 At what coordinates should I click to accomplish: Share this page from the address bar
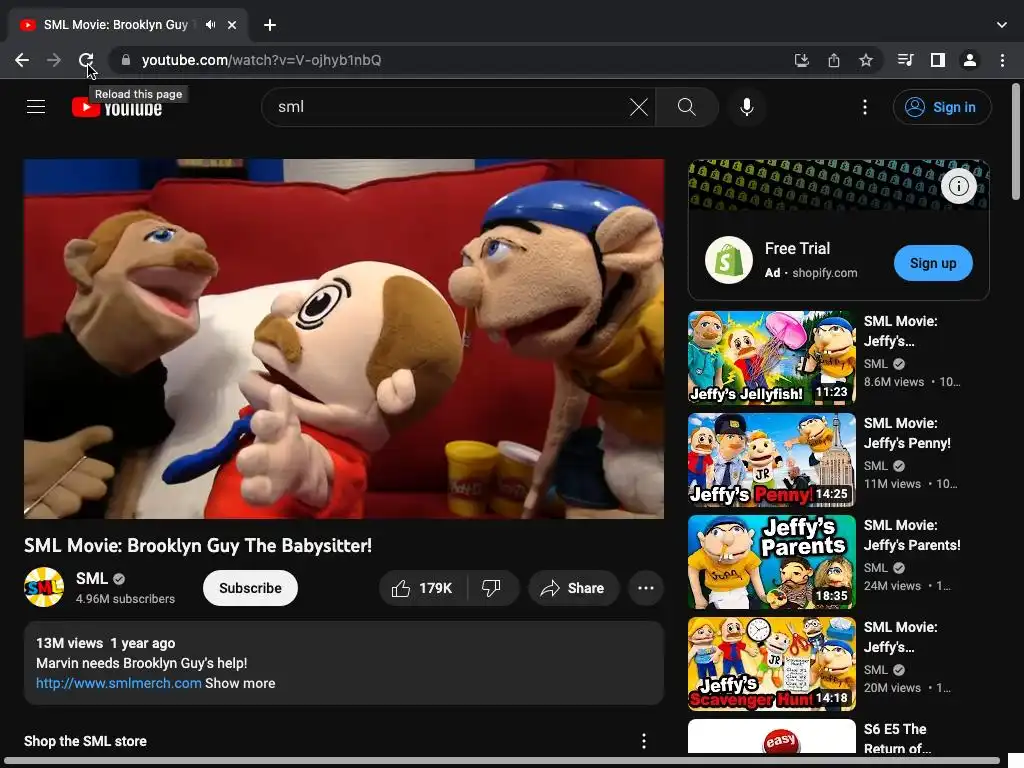(x=834, y=60)
